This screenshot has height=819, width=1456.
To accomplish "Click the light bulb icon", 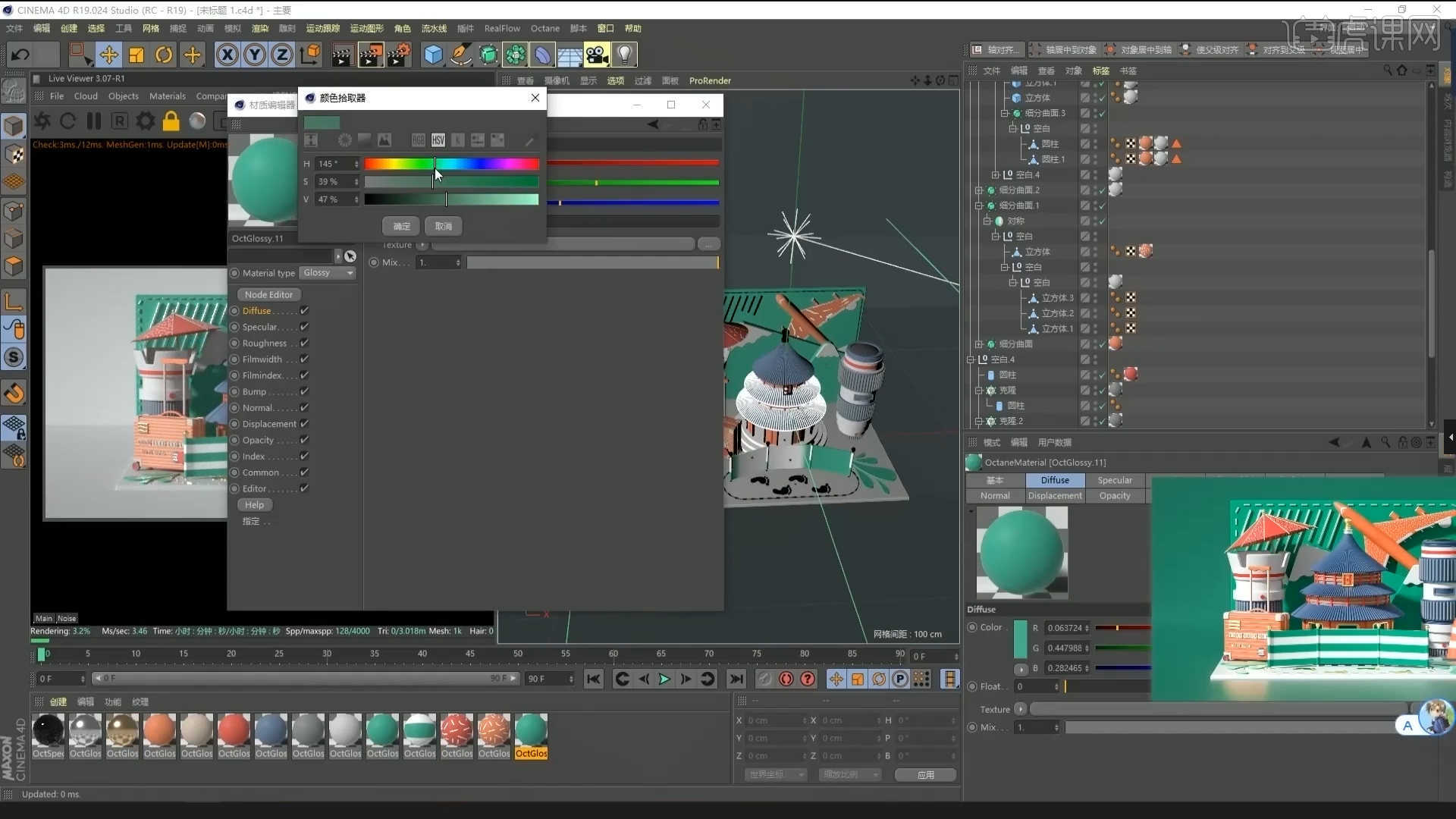I will tap(624, 55).
